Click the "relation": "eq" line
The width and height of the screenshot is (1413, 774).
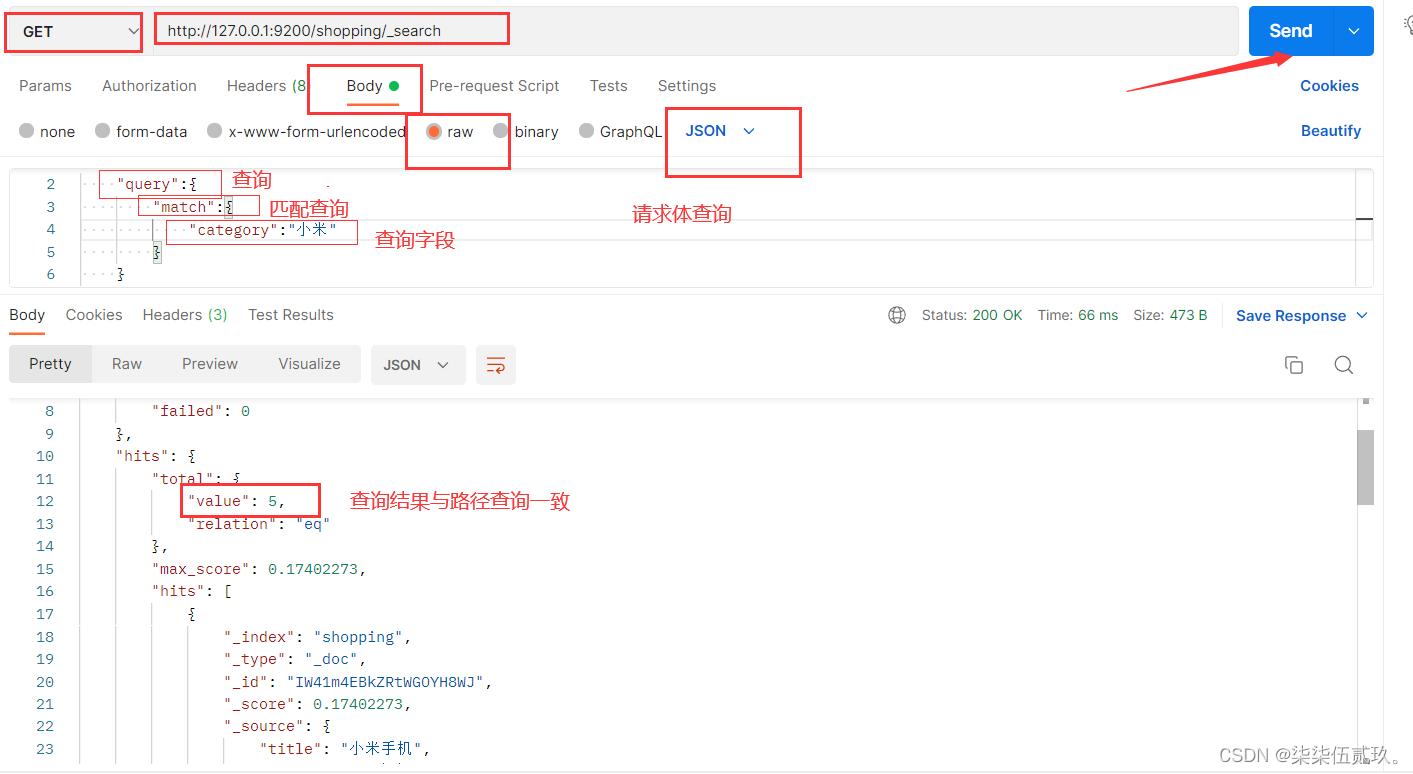259,524
